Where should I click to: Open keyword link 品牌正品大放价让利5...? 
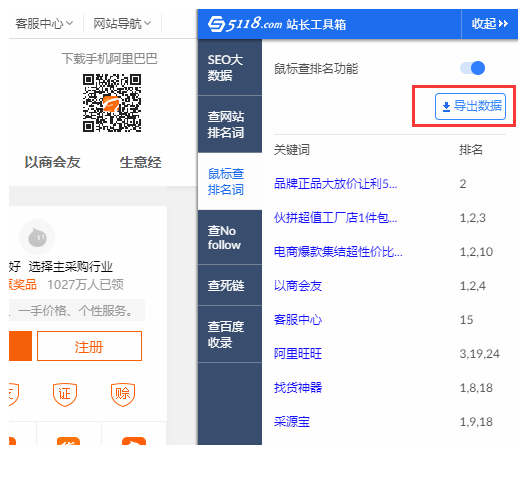click(x=335, y=184)
